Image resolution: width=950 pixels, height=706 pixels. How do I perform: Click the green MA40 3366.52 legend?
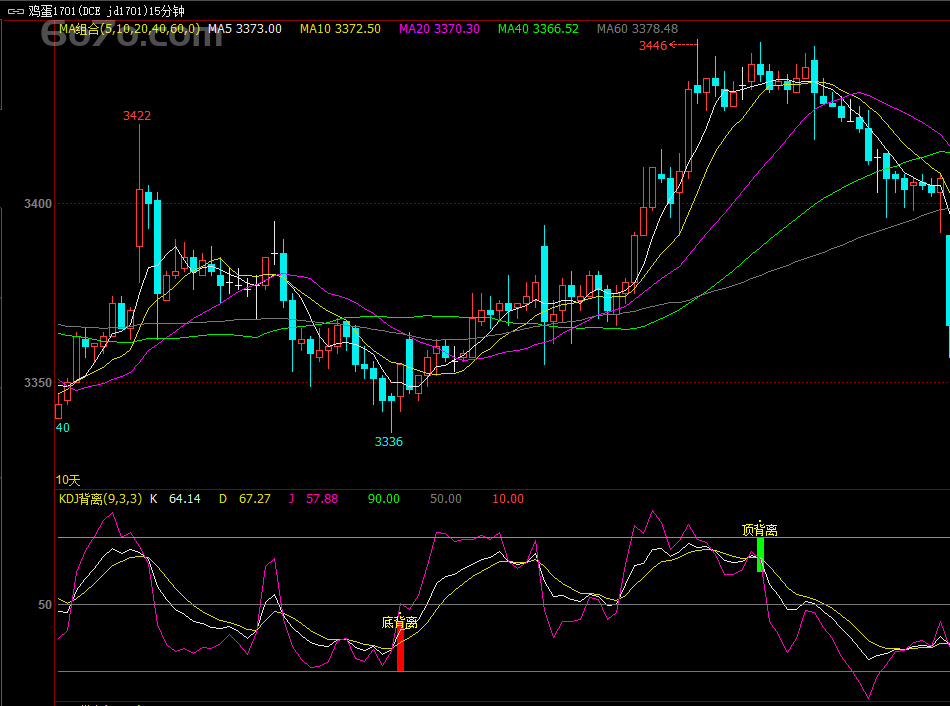(x=538, y=29)
